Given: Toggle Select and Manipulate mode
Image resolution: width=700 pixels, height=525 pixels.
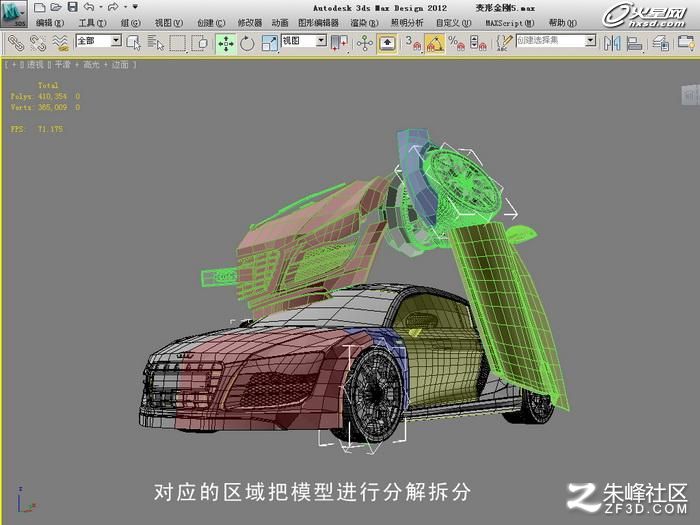Looking at the screenshot, I should pos(365,43).
